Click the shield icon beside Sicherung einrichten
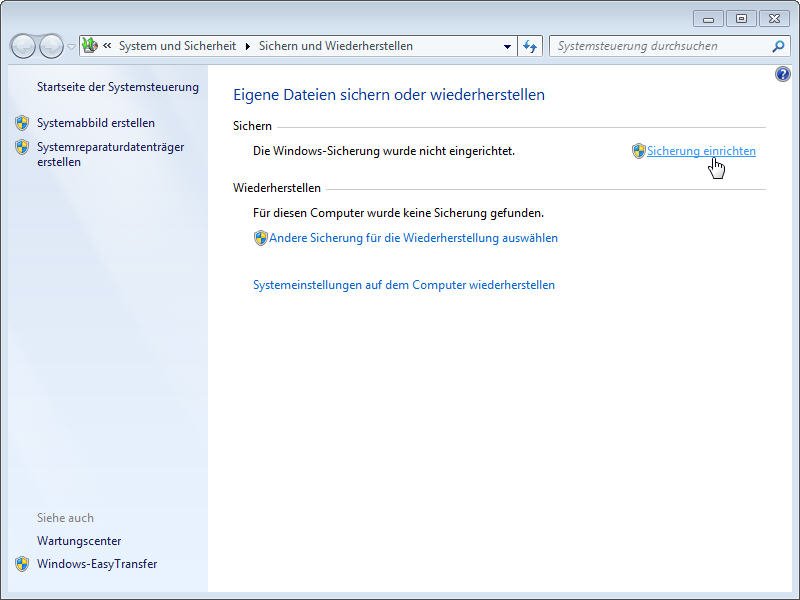The height and width of the screenshot is (600, 800). (636, 151)
